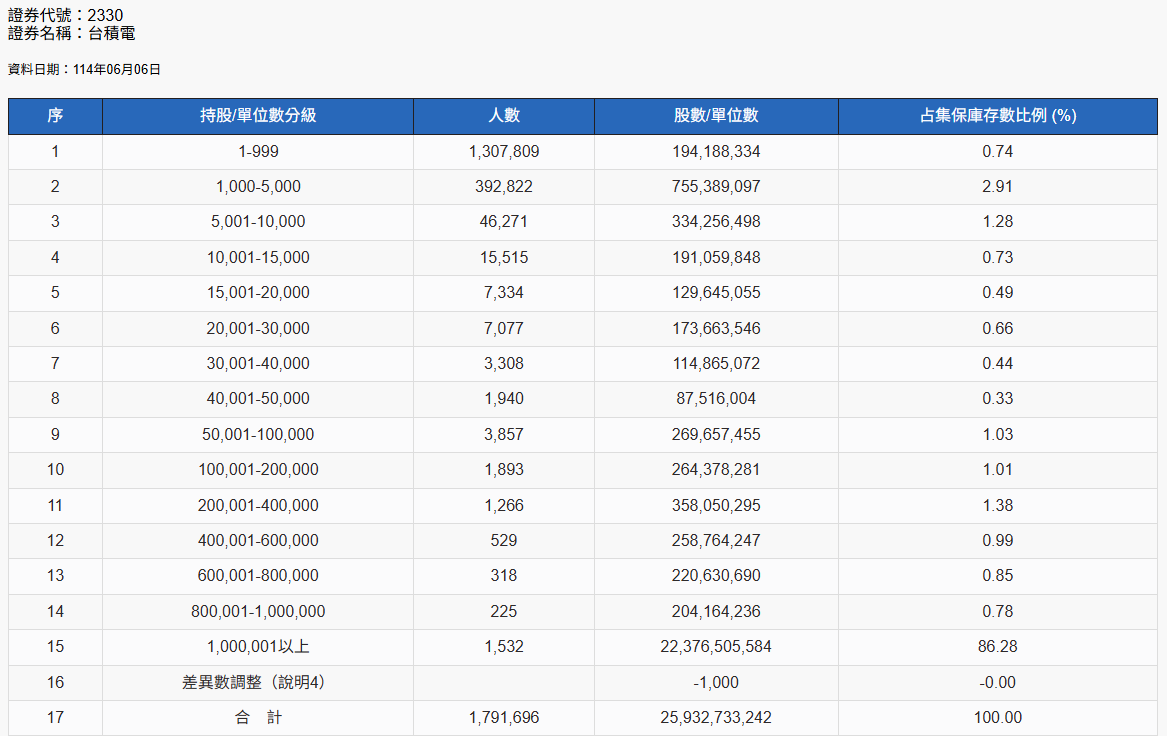Select the 差異數調整（說明4）row label
Viewport: 1167px width, 736px height.
tap(258, 683)
